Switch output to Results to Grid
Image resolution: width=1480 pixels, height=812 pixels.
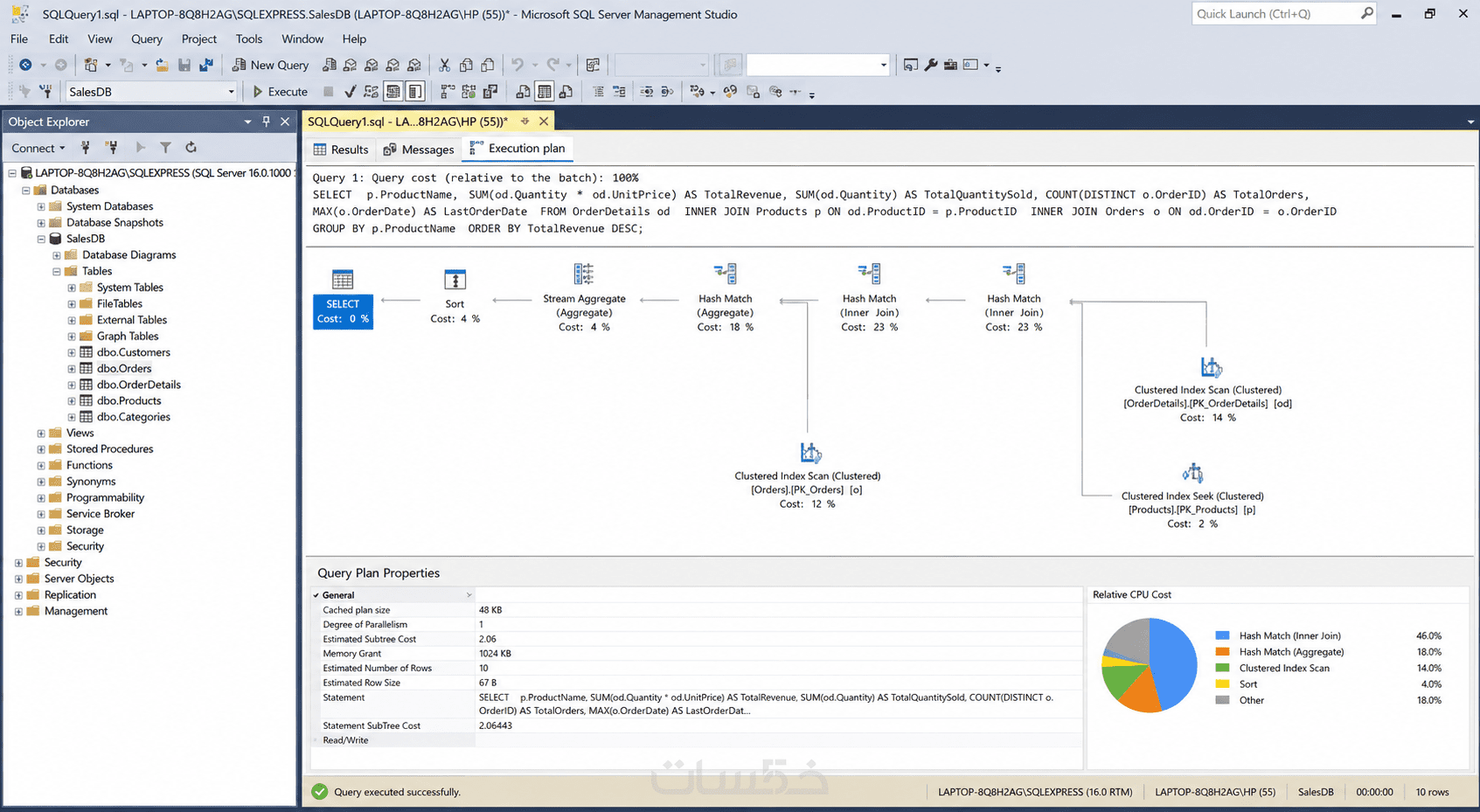pyautogui.click(x=545, y=91)
